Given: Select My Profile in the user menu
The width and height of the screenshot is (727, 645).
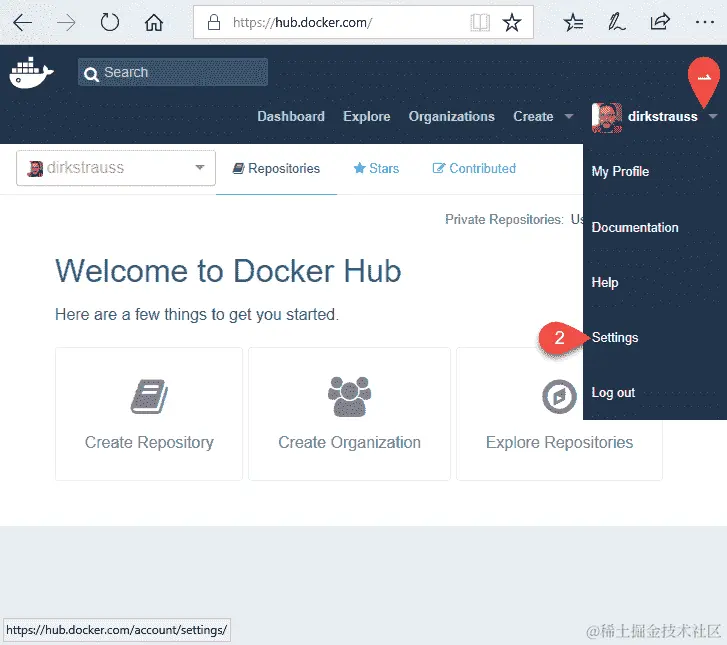Looking at the screenshot, I should [x=620, y=172].
